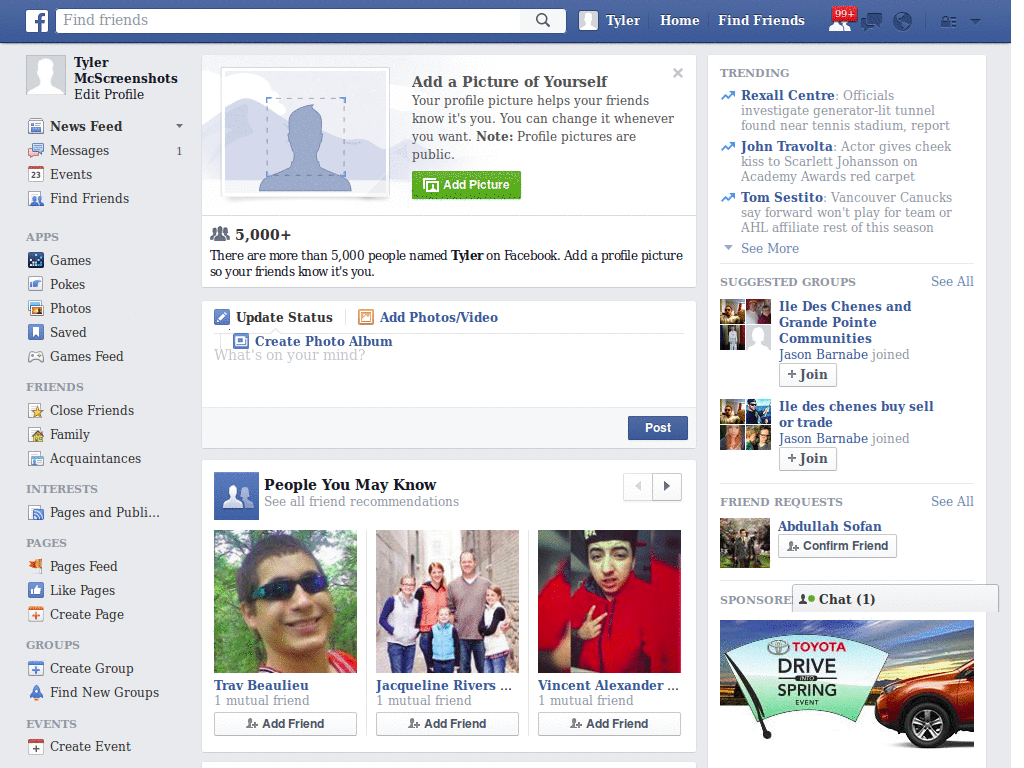Click the Games Feed controller icon

pyautogui.click(x=36, y=357)
